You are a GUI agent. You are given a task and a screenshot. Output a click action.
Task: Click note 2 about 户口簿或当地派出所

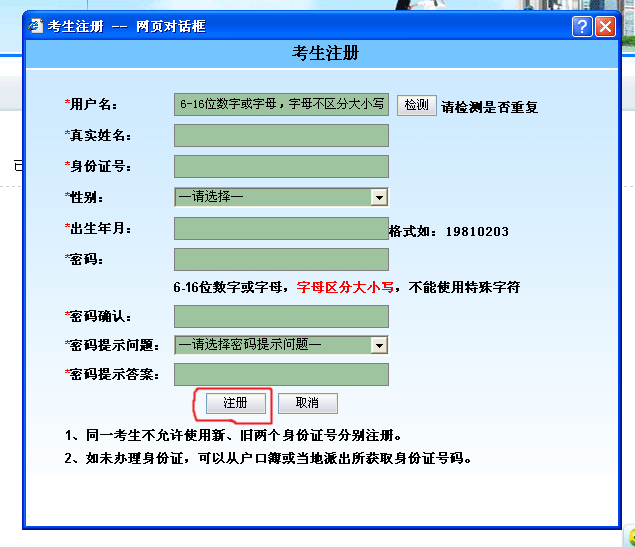[268, 458]
